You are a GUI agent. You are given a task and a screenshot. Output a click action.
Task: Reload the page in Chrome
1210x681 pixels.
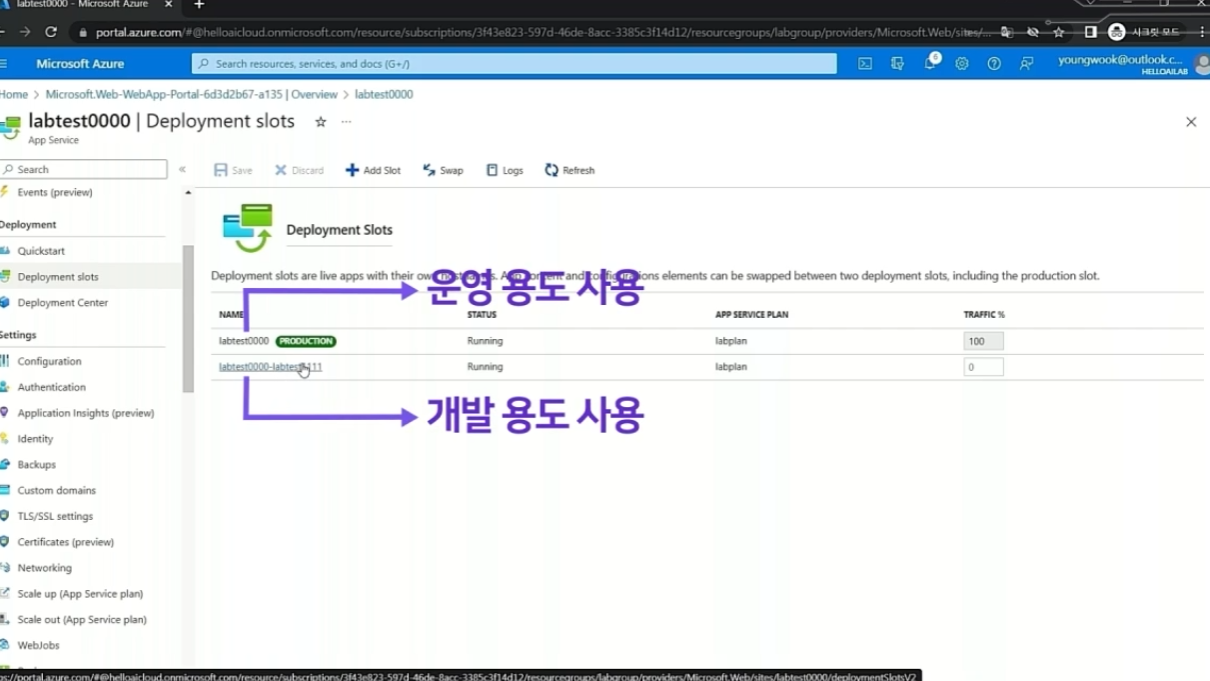click(51, 32)
